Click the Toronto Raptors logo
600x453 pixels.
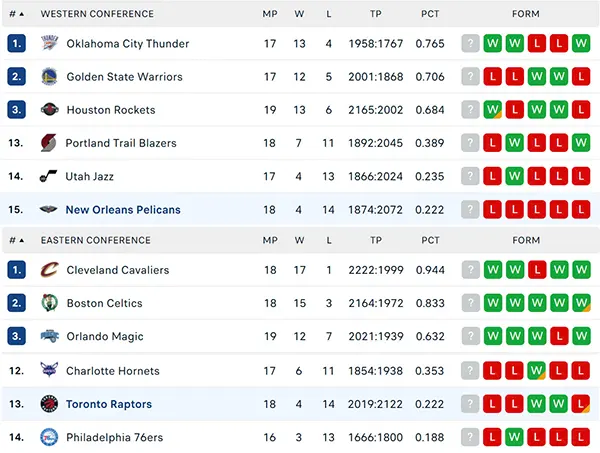tap(49, 404)
